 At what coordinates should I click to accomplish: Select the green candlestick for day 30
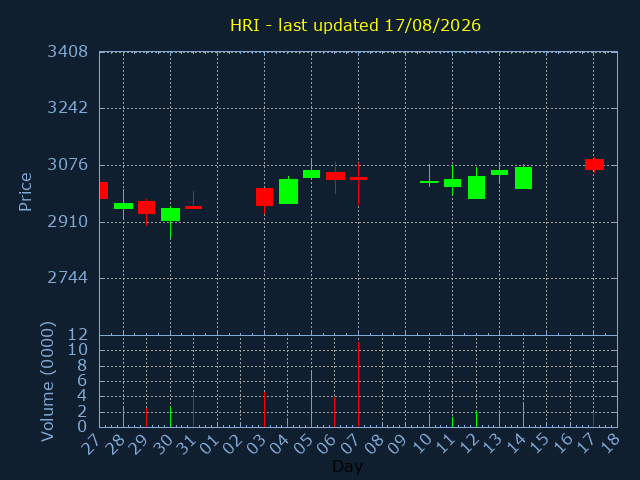(171, 214)
